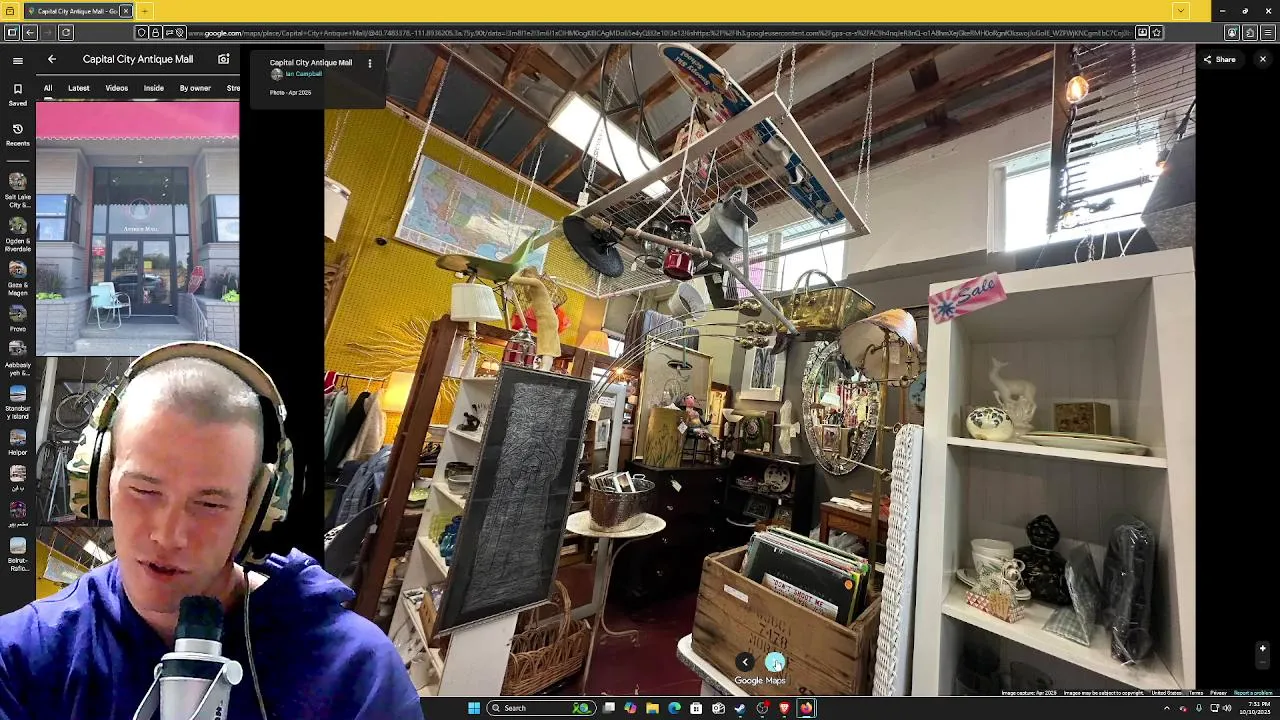This screenshot has height=720, width=1280.
Task: Open the storefront entrance photo thumbnail
Action: [138, 228]
